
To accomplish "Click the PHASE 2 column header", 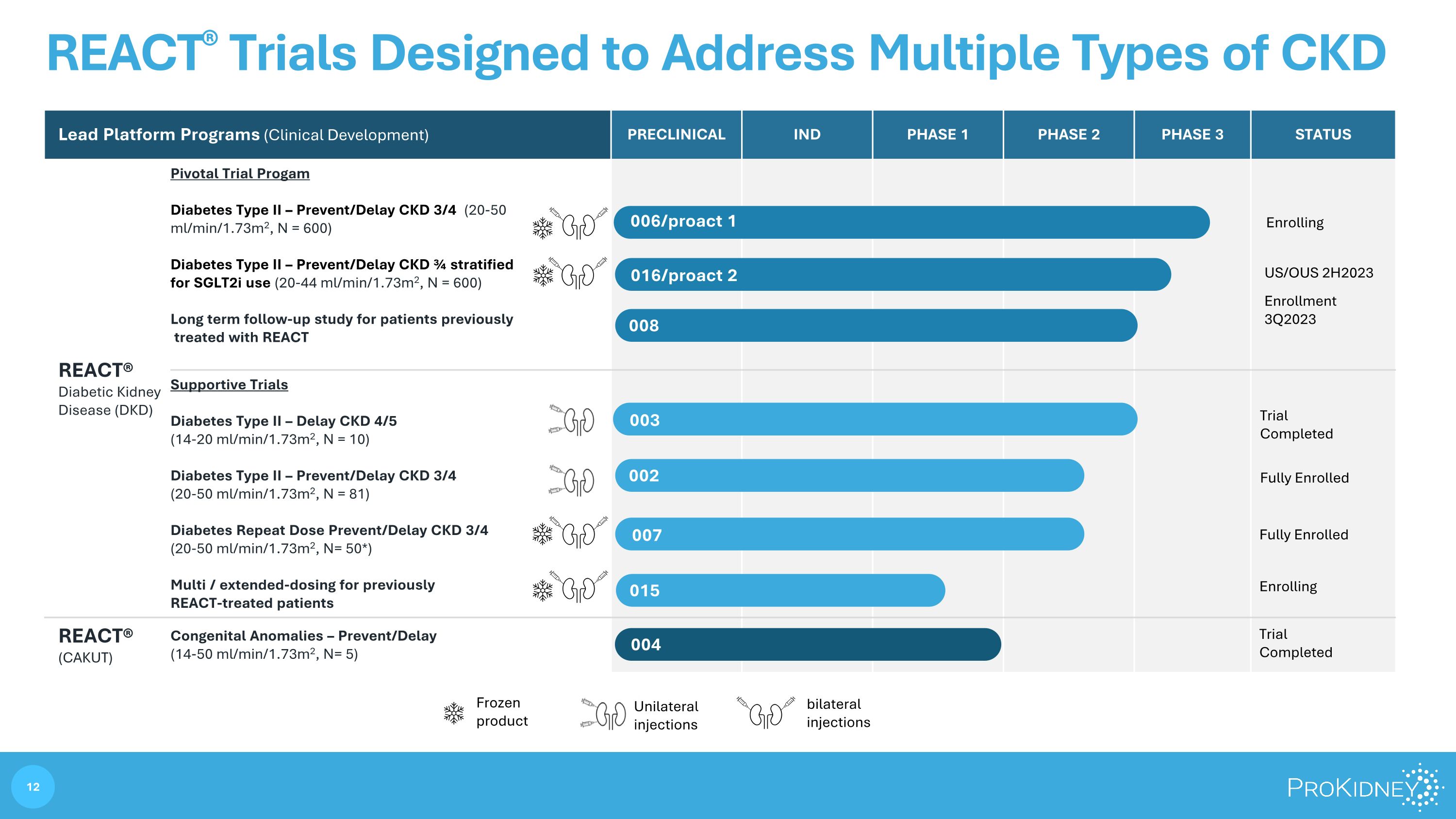I will coord(1068,134).
